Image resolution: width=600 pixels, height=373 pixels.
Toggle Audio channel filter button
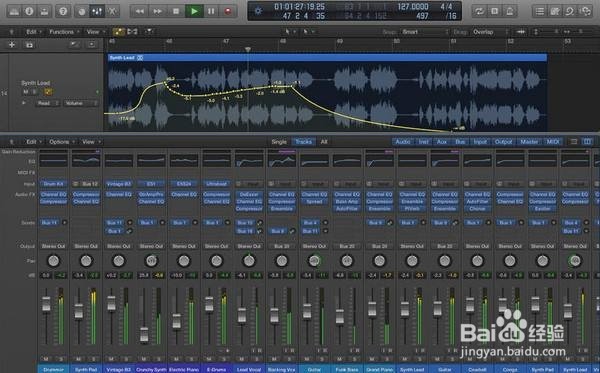[x=403, y=142]
